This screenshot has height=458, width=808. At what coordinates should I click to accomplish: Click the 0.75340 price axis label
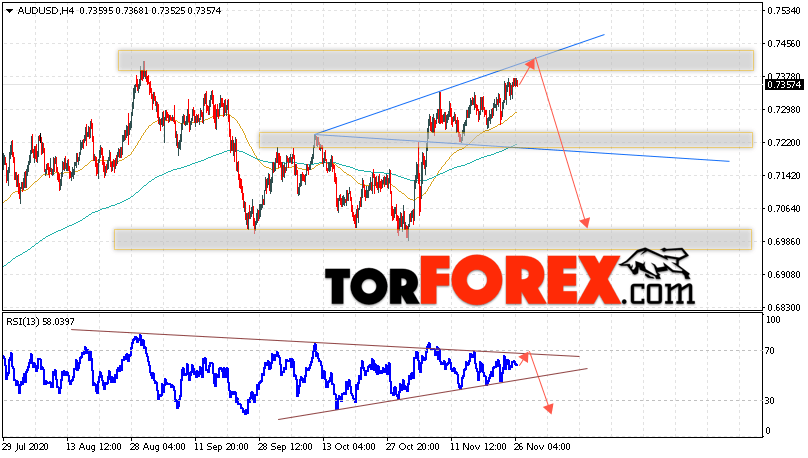click(784, 11)
